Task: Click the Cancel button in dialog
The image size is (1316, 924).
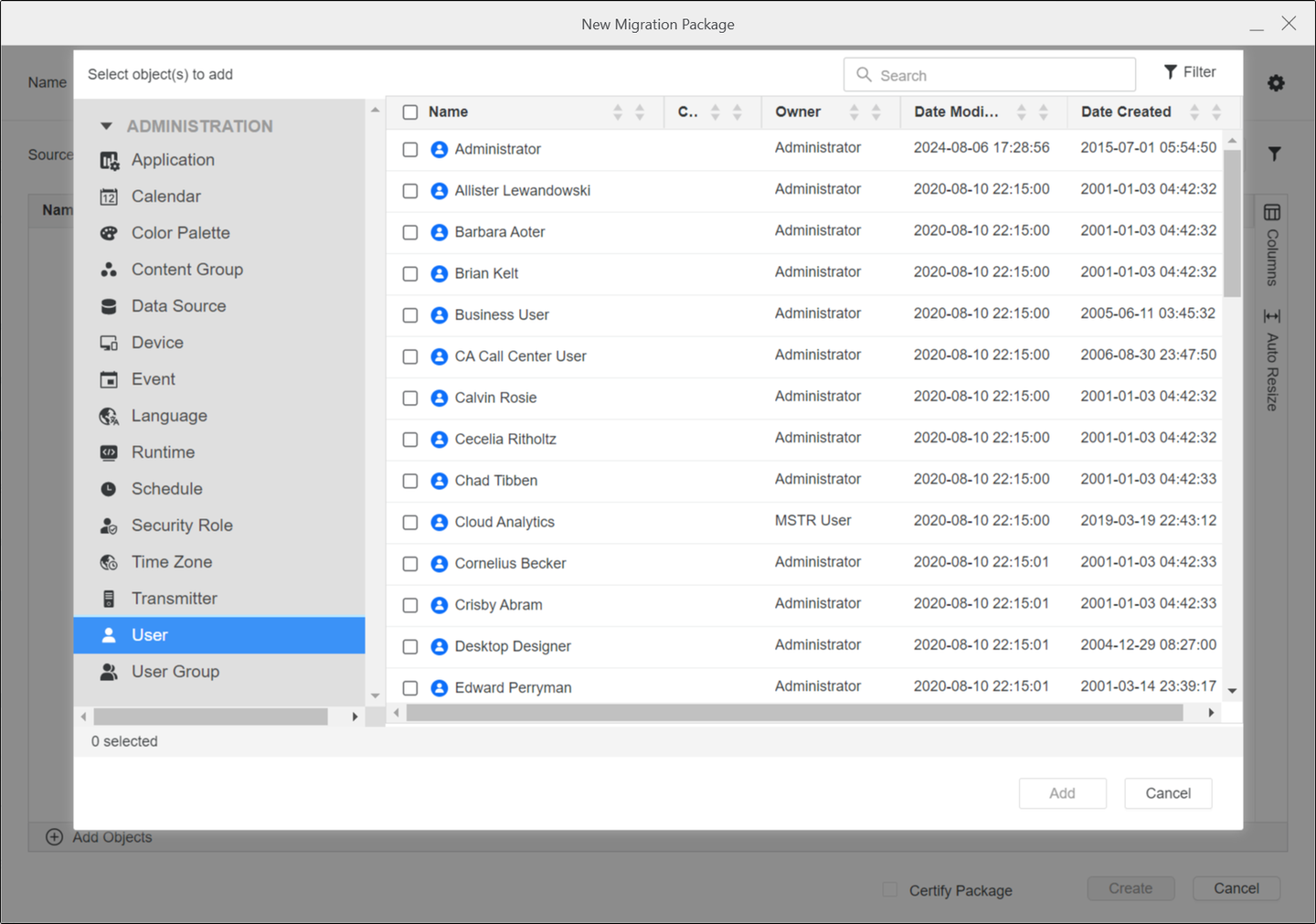Action: pos(1167,793)
